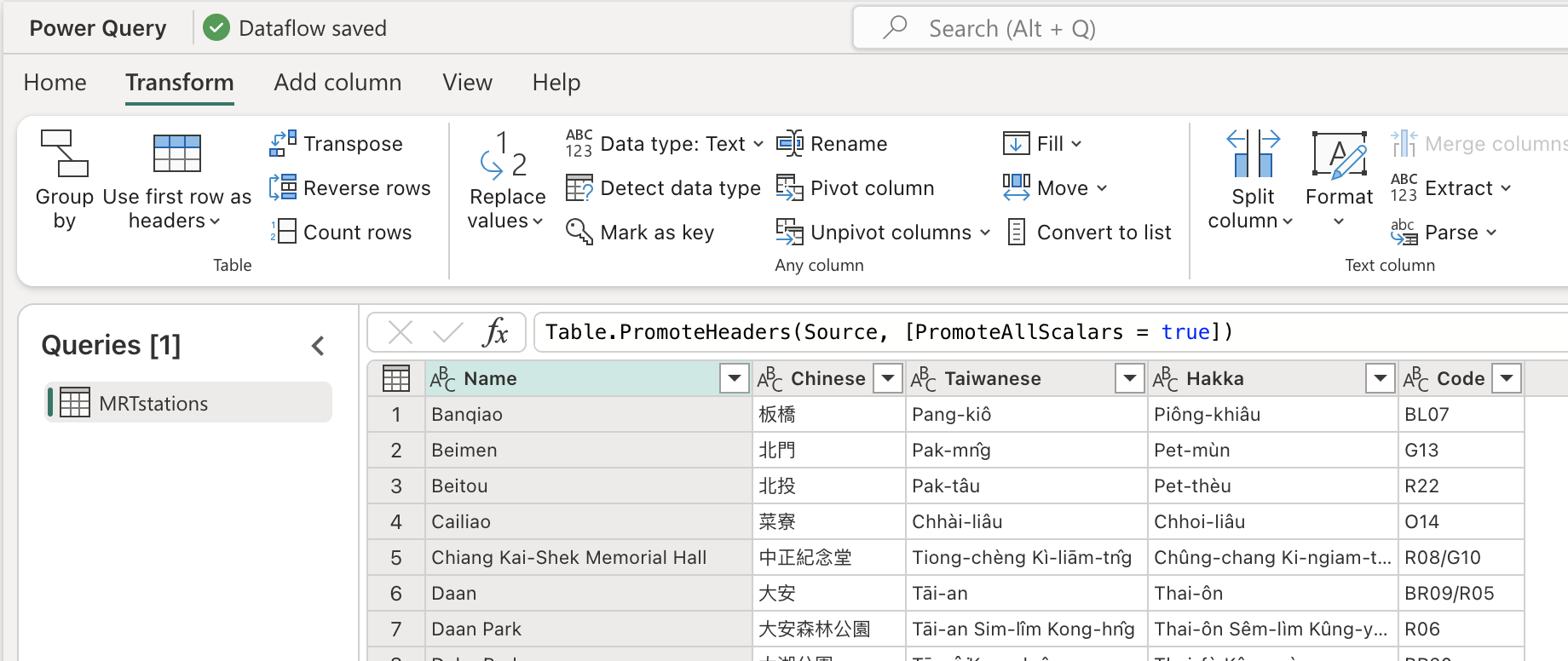This screenshot has height=661, width=1568.
Task: Click the Transpose table icon
Action: [x=283, y=143]
